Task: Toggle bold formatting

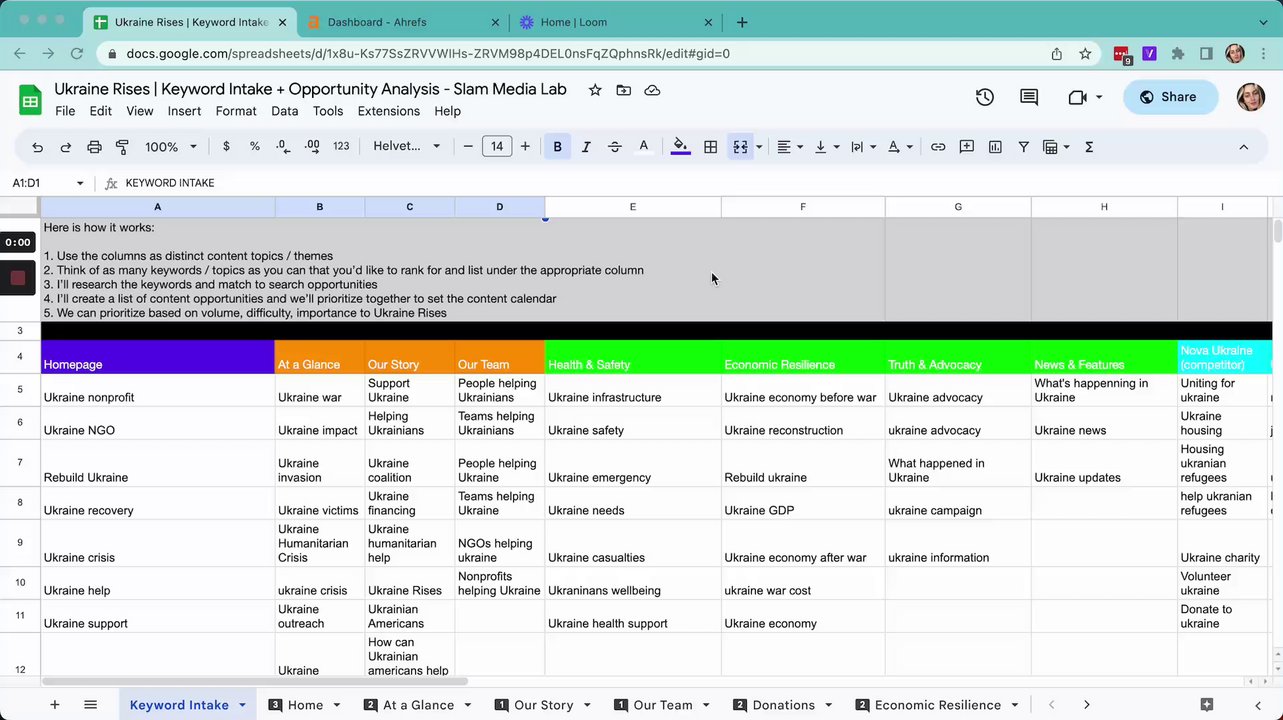Action: pyautogui.click(x=557, y=146)
